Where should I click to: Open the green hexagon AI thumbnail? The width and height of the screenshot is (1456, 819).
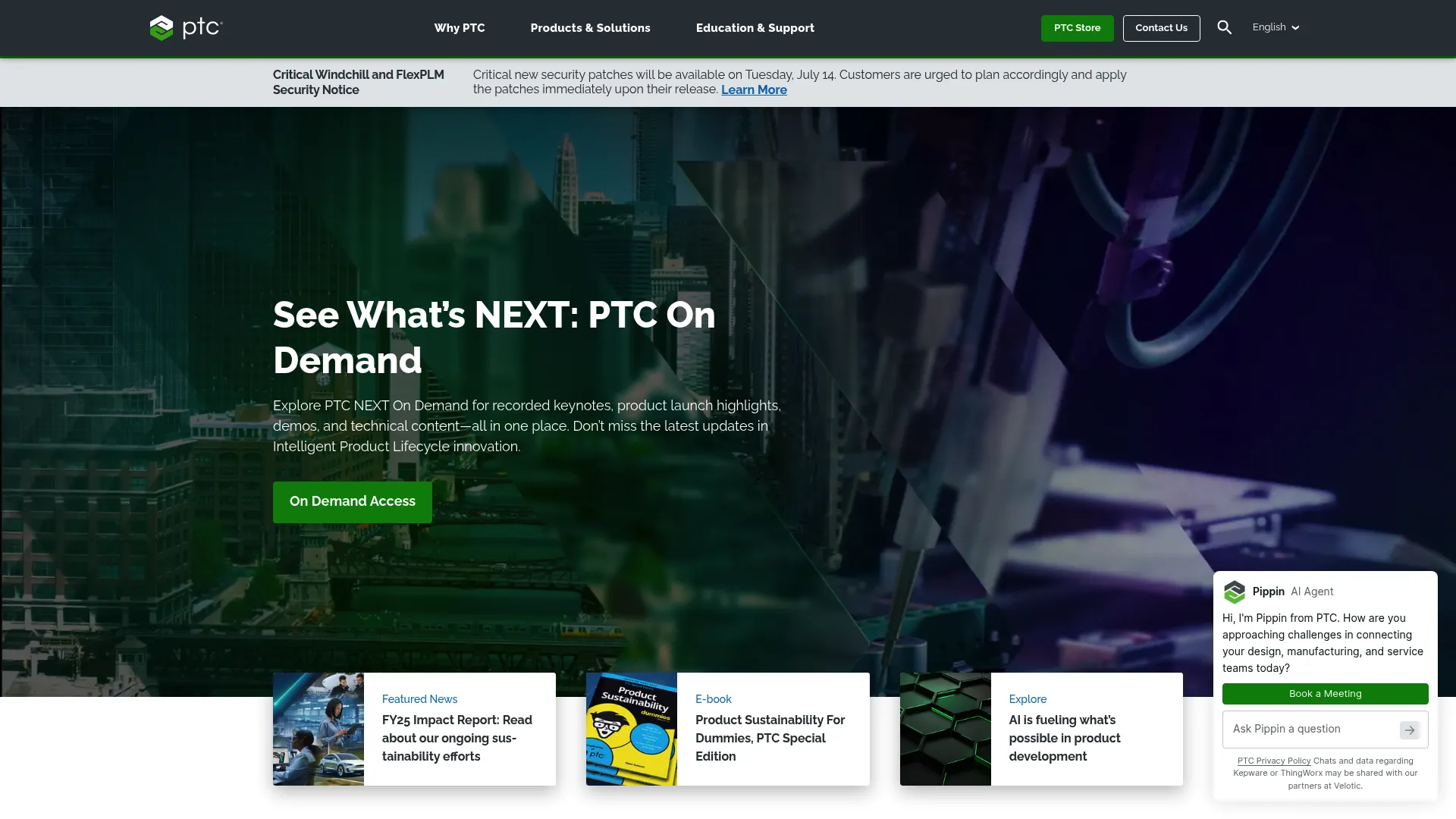click(945, 729)
